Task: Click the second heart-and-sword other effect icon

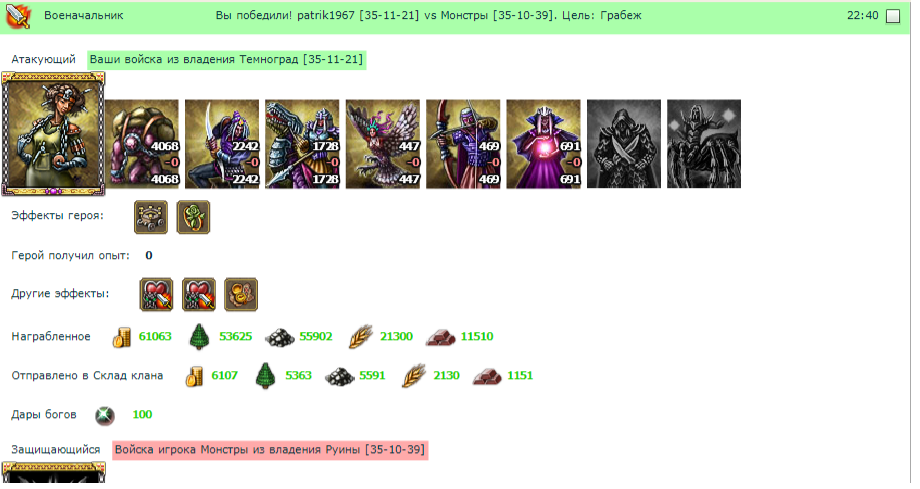Action: pyautogui.click(x=198, y=294)
